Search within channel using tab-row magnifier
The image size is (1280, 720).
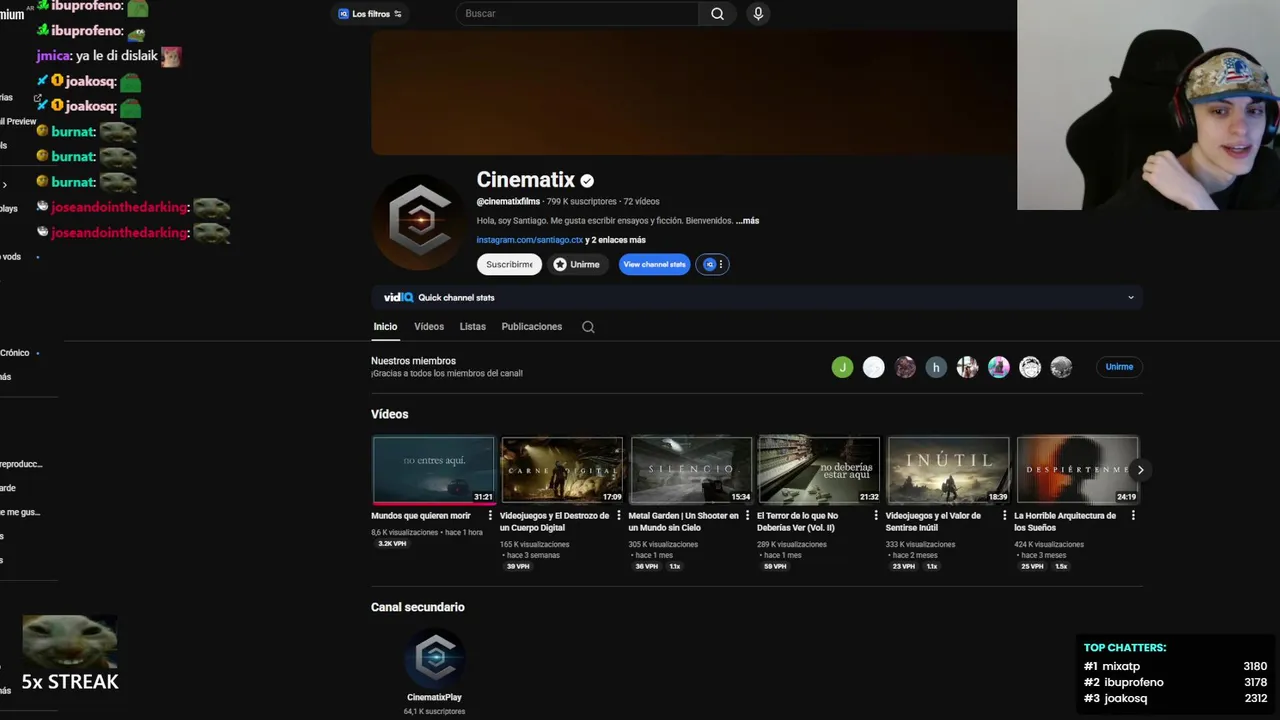pos(588,327)
